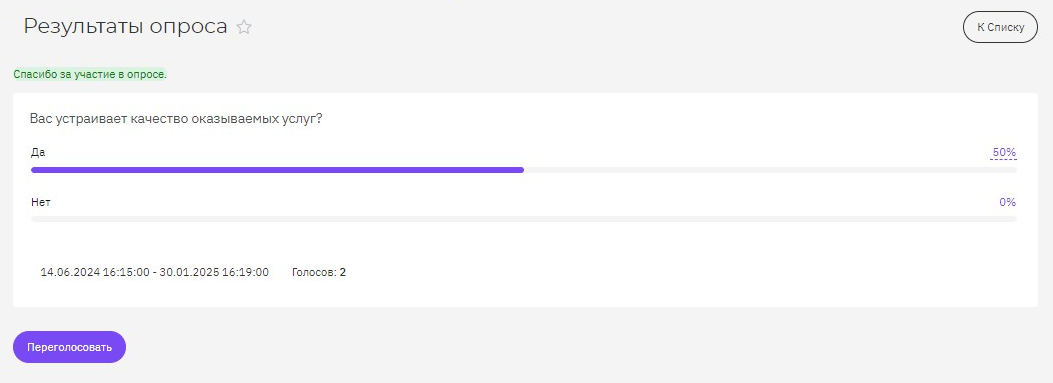Viewport: 1053px width, 383px height.
Task: Add the poll results to favorites with the star
Action: 244,28
